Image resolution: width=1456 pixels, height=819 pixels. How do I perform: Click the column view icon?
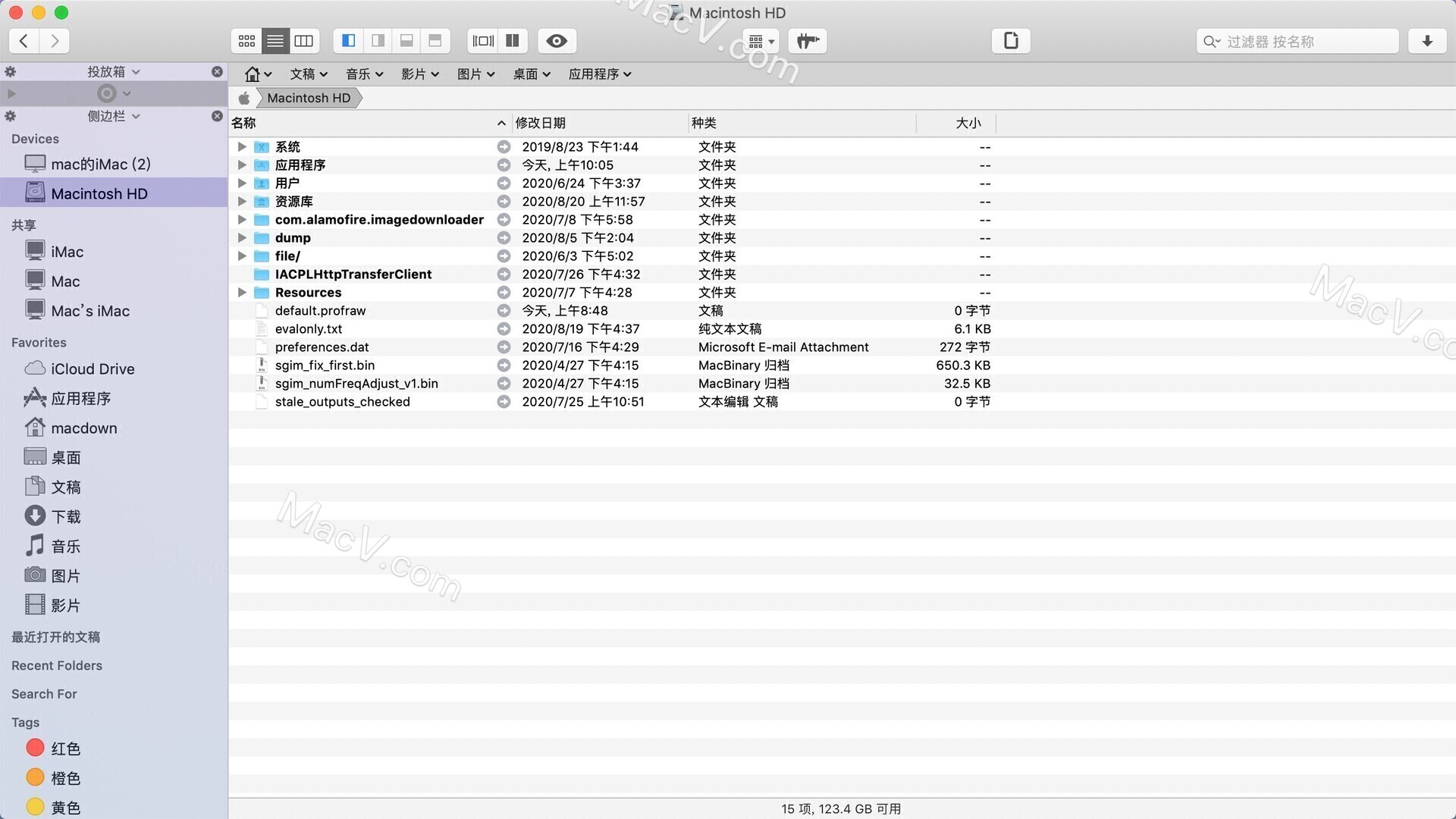pyautogui.click(x=304, y=41)
